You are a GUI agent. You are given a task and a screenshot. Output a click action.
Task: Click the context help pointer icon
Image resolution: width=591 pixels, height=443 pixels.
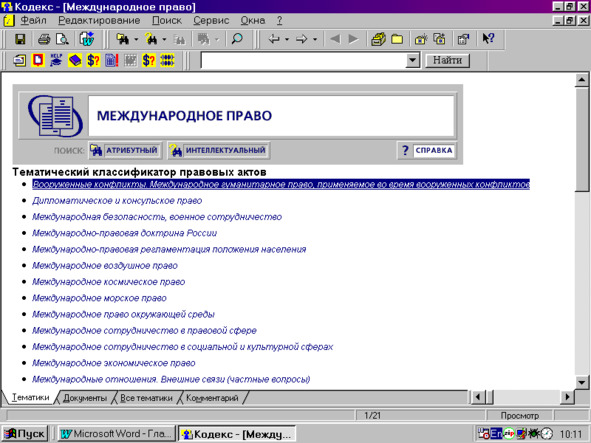coord(488,38)
